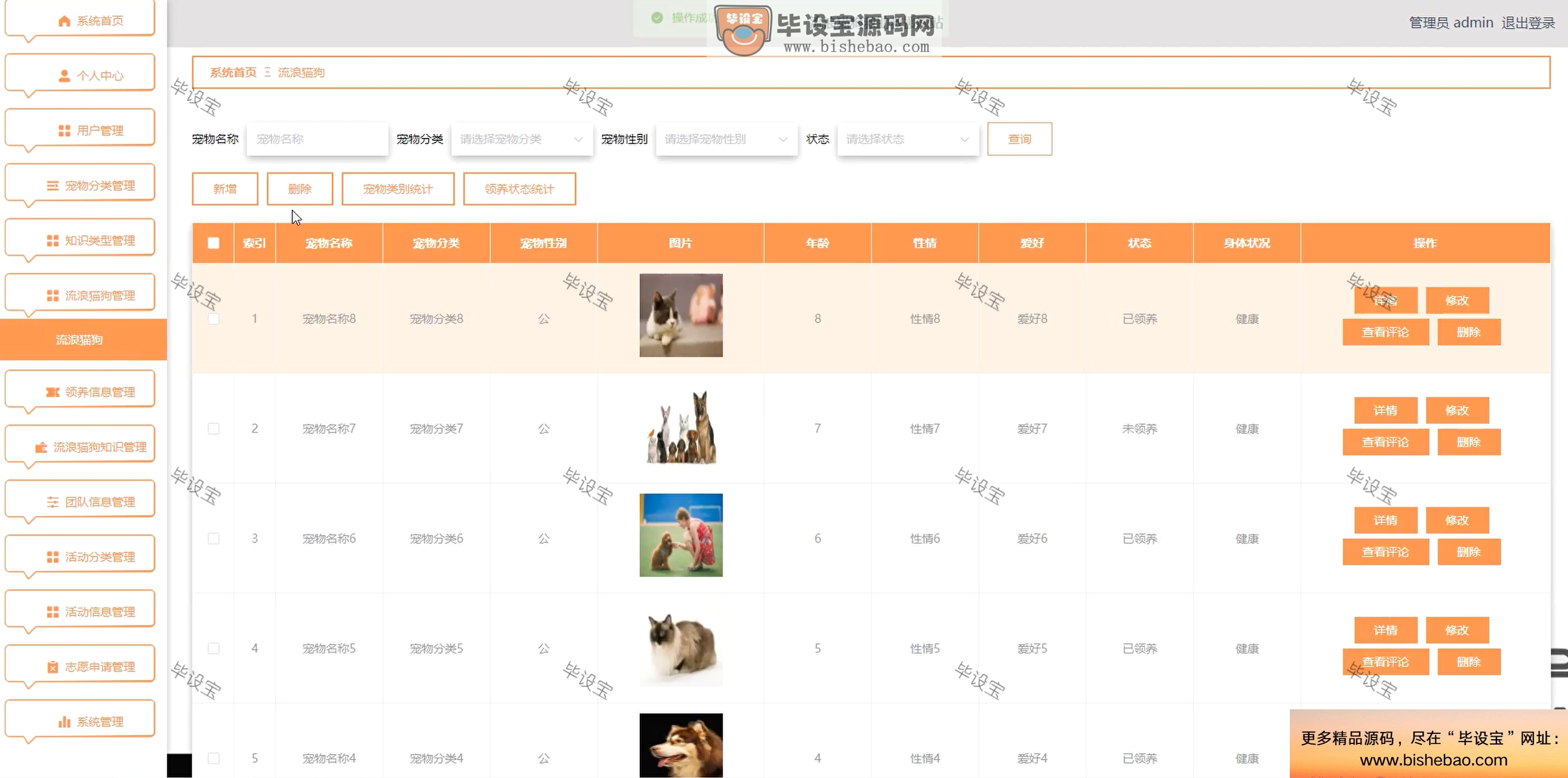
Task: Click the bar chart icon beside 系统管理
Action: tap(64, 722)
